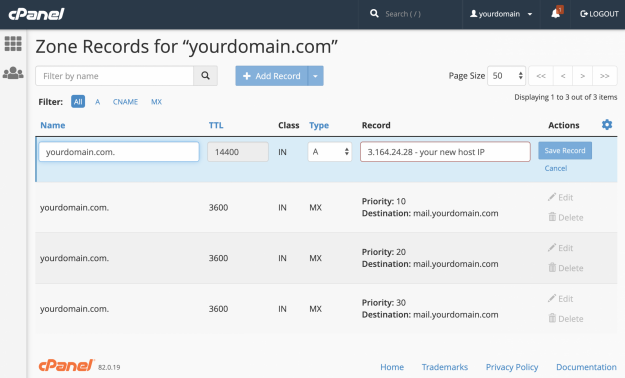The width and height of the screenshot is (625, 378).
Task: Open the record Type selector showing A
Action: [330, 152]
